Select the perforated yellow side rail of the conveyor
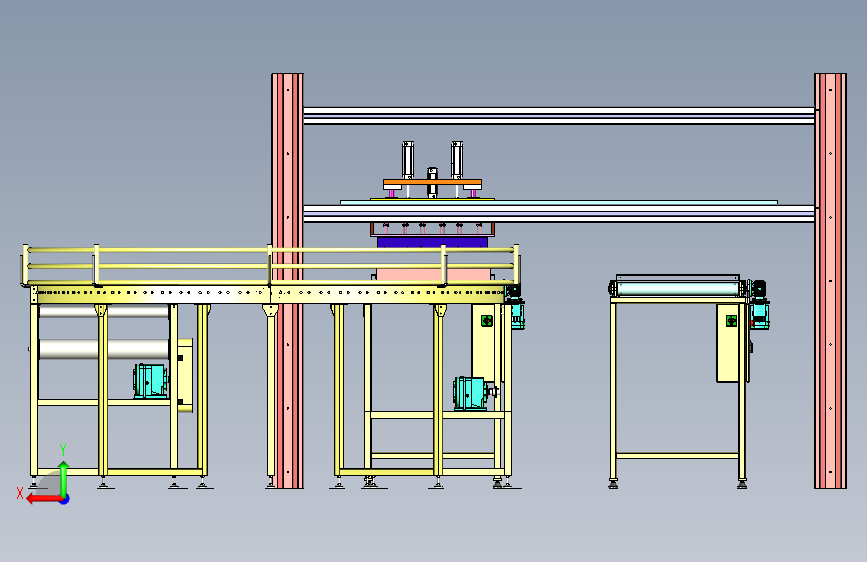 (x=269, y=293)
